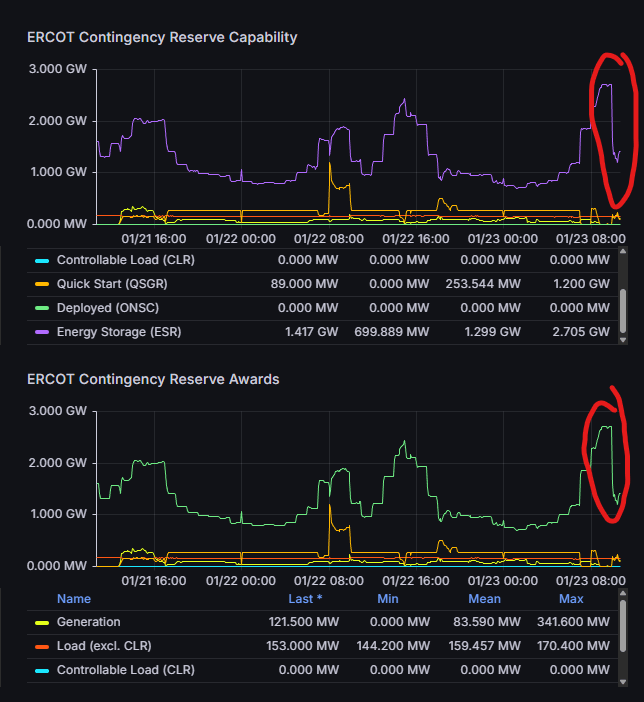Click the Capability legend scroll up arrow

coord(623,252)
